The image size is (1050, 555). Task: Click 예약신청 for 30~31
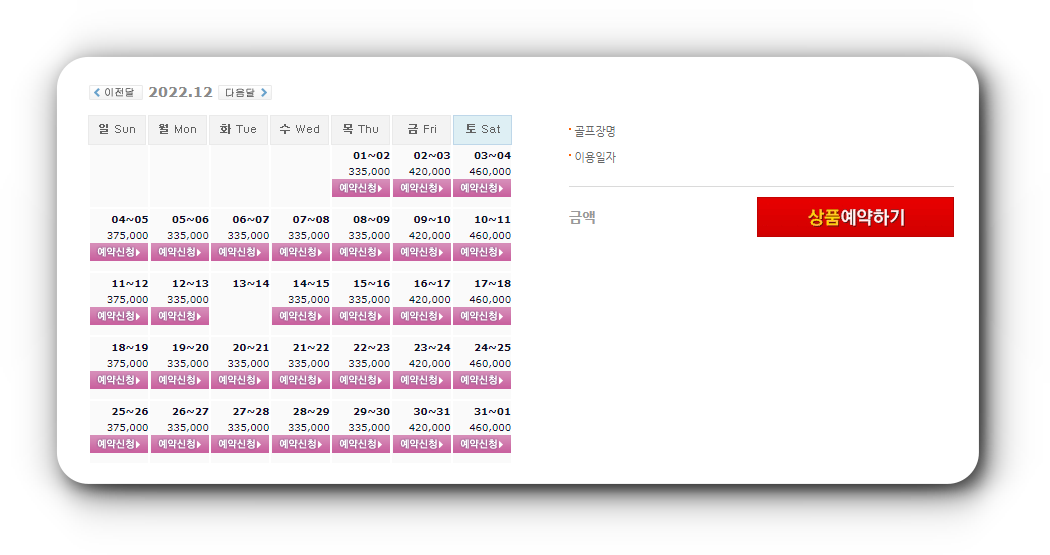click(x=422, y=444)
